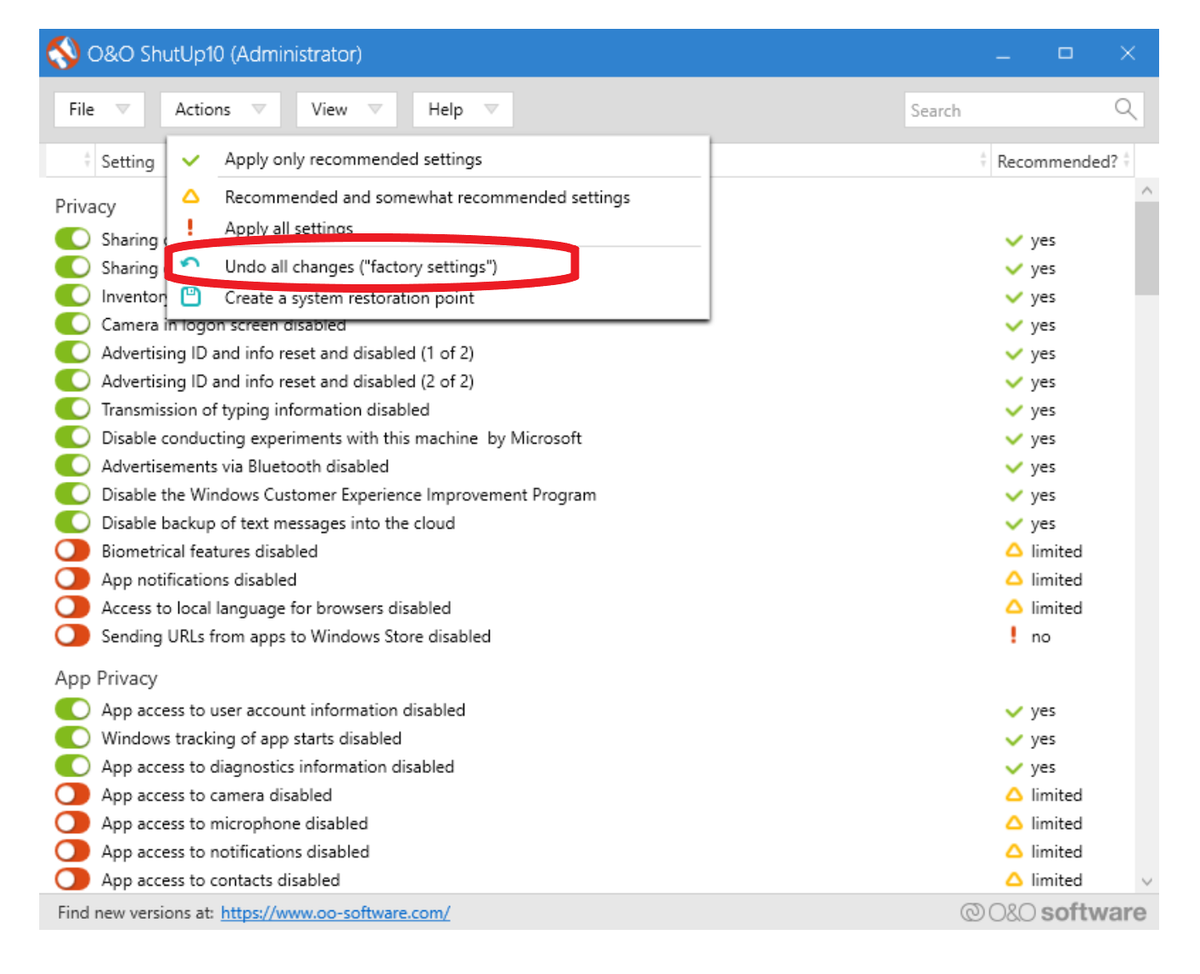
Task: Open the Help dropdown menu
Action: [x=462, y=109]
